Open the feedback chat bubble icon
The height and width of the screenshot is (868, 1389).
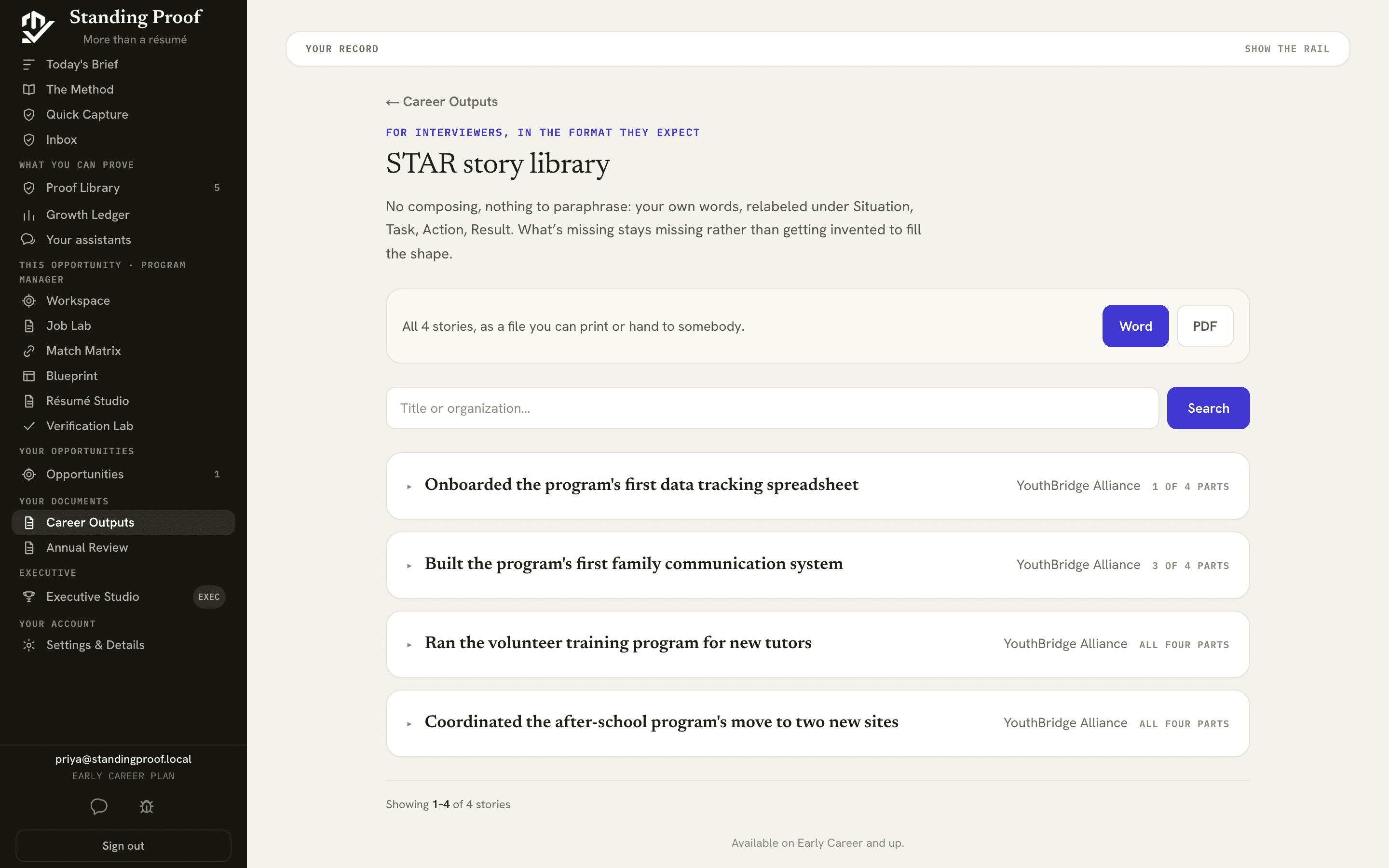point(99,807)
